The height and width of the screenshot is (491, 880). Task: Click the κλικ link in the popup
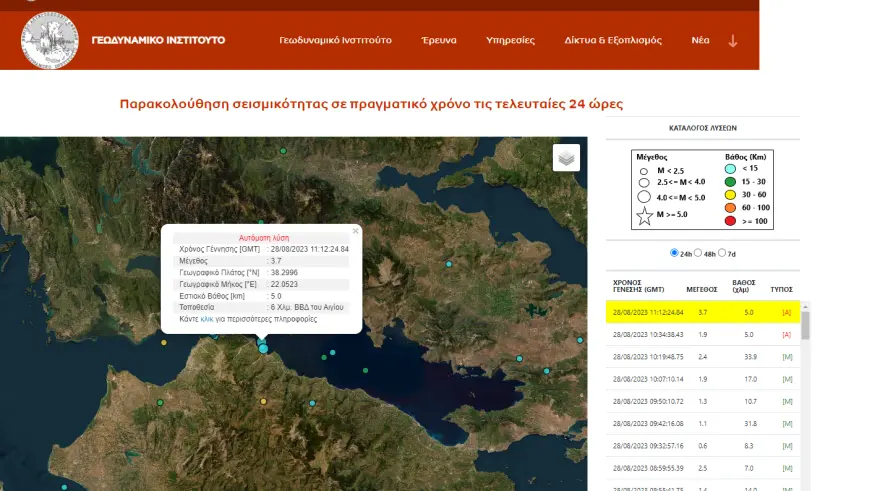[x=206, y=319]
